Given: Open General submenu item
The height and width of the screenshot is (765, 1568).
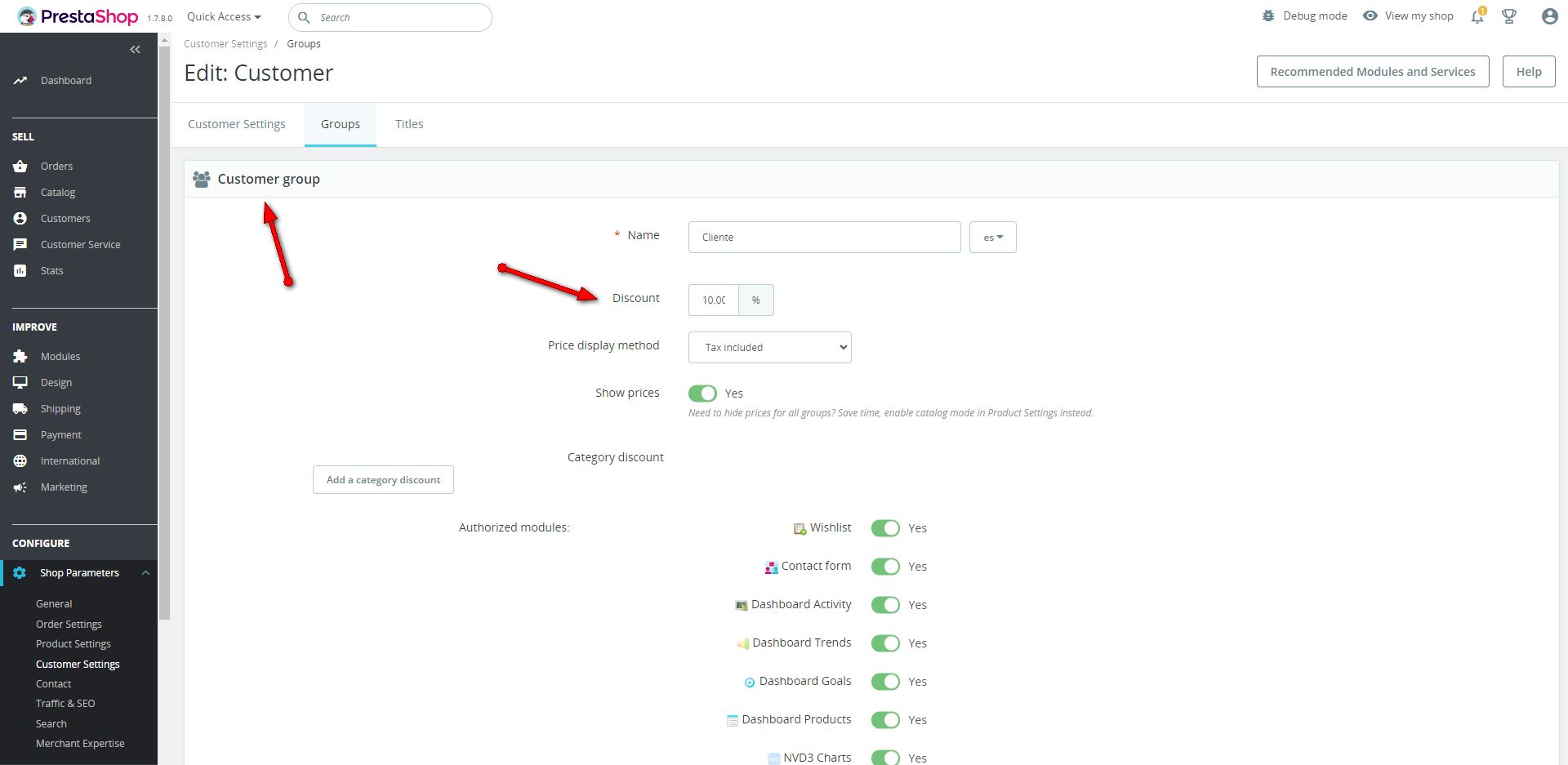Looking at the screenshot, I should point(54,604).
